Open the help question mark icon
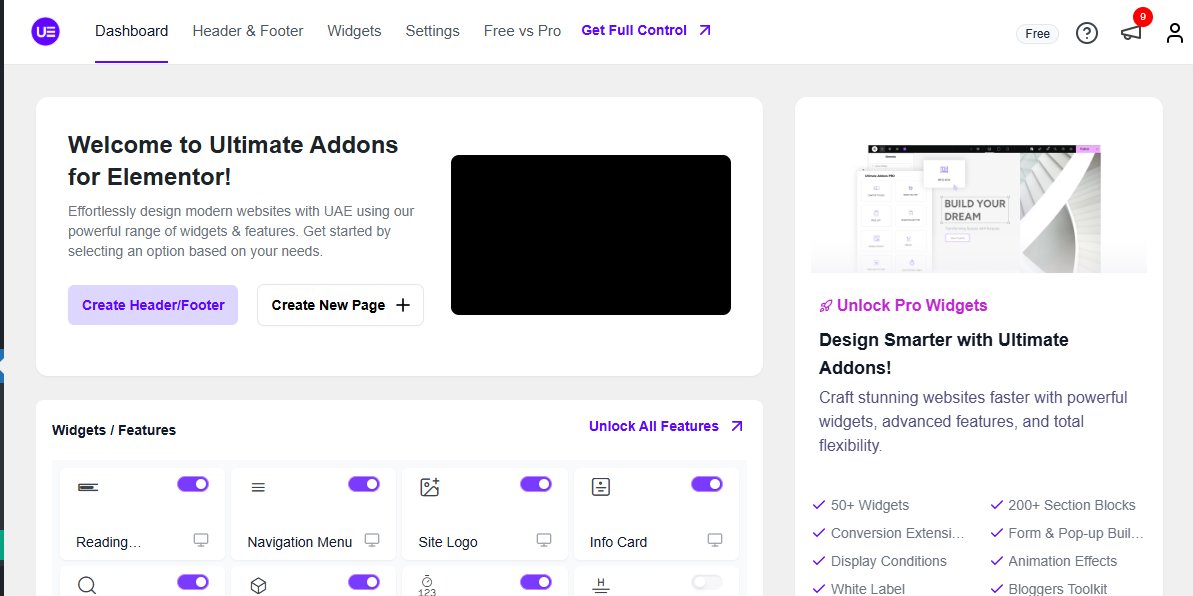This screenshot has height=596, width=1193. pos(1086,33)
